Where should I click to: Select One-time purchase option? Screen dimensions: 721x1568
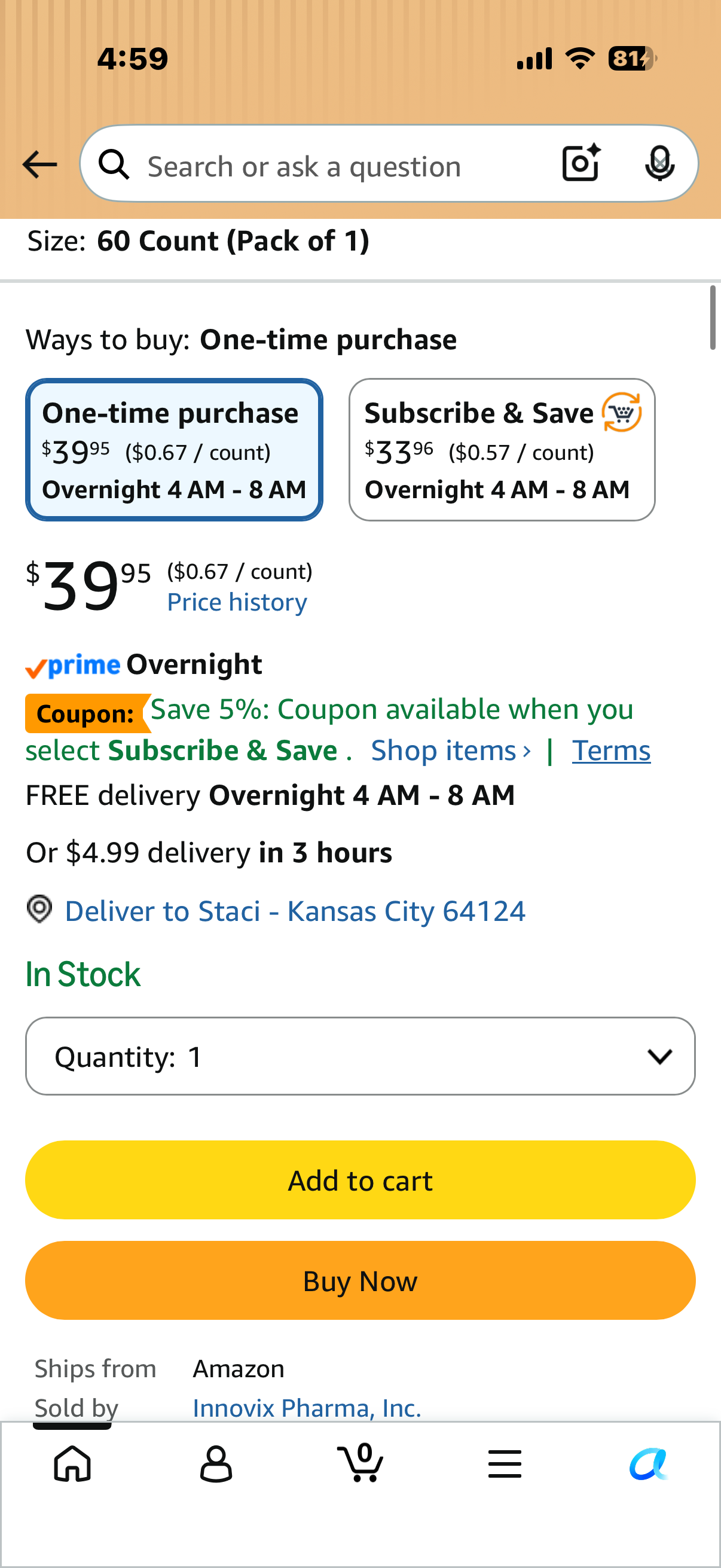[x=174, y=450]
